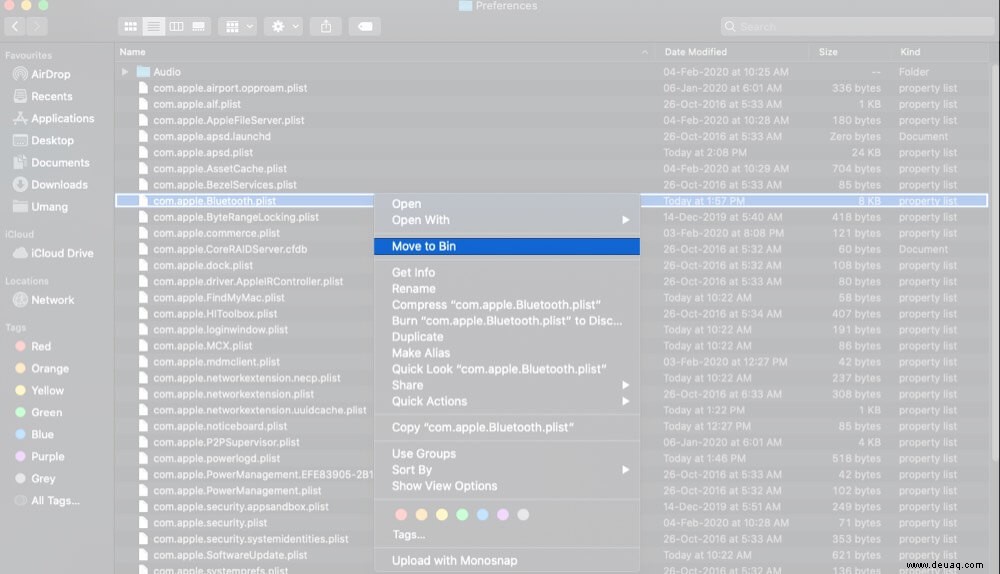Select the Yellow sidebar tag

(x=39, y=390)
